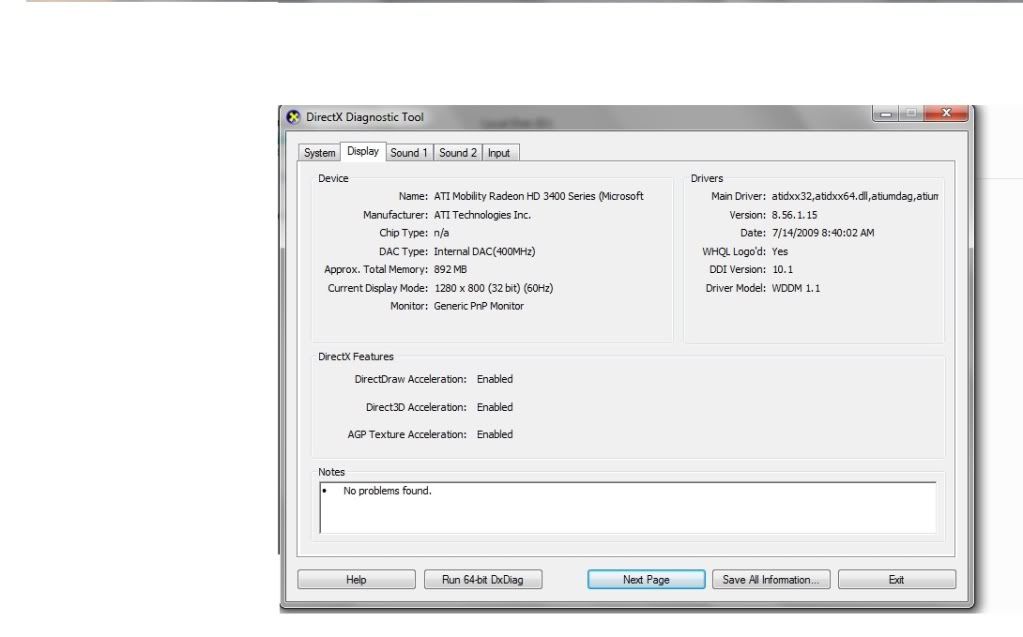Viewport: 1023px width, 637px height.
Task: Click the 'AGP Texture Acceleration:' label
Action: [x=407, y=435]
